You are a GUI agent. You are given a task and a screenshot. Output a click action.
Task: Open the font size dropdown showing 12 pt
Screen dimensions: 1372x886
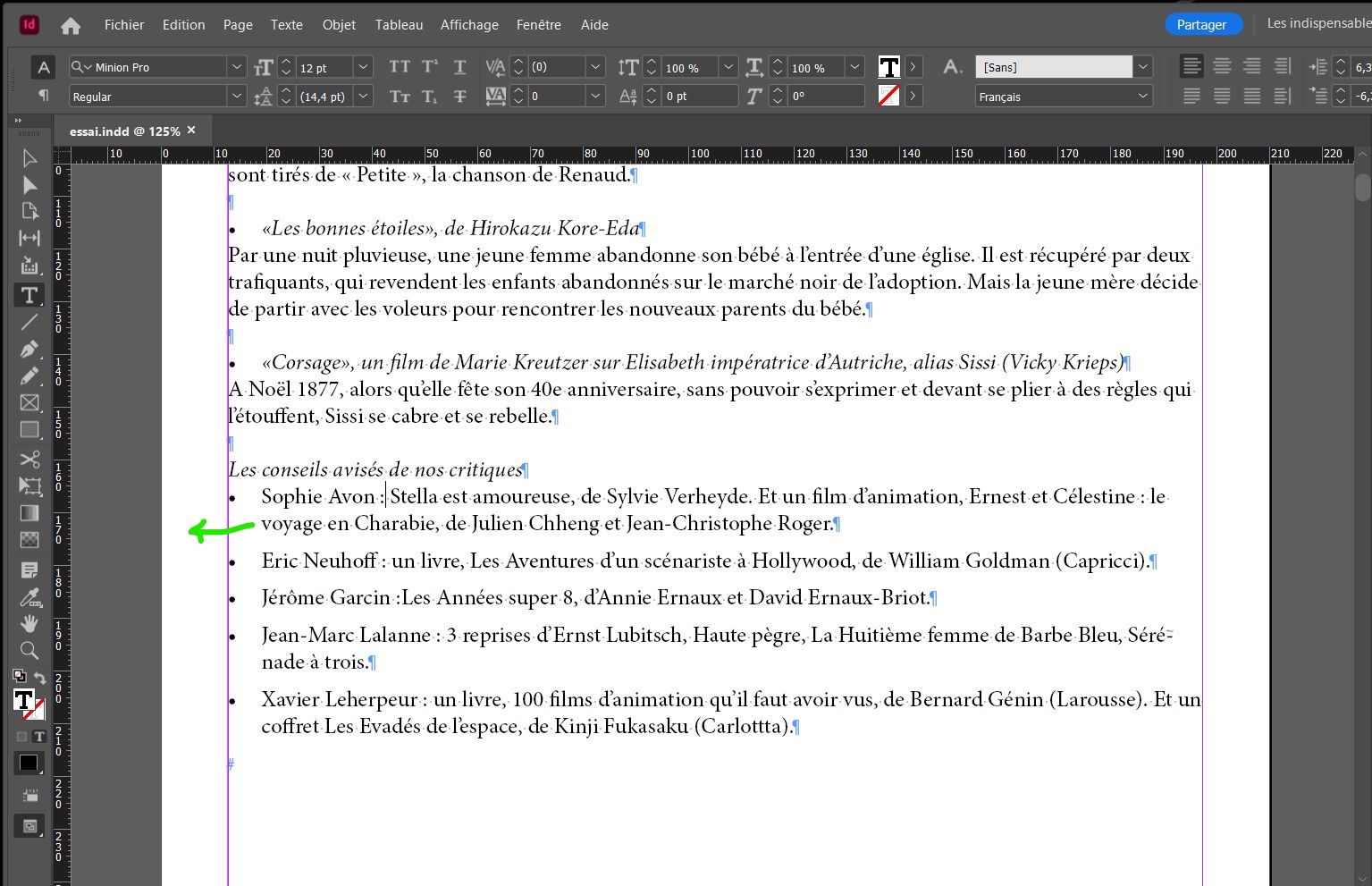click(362, 66)
